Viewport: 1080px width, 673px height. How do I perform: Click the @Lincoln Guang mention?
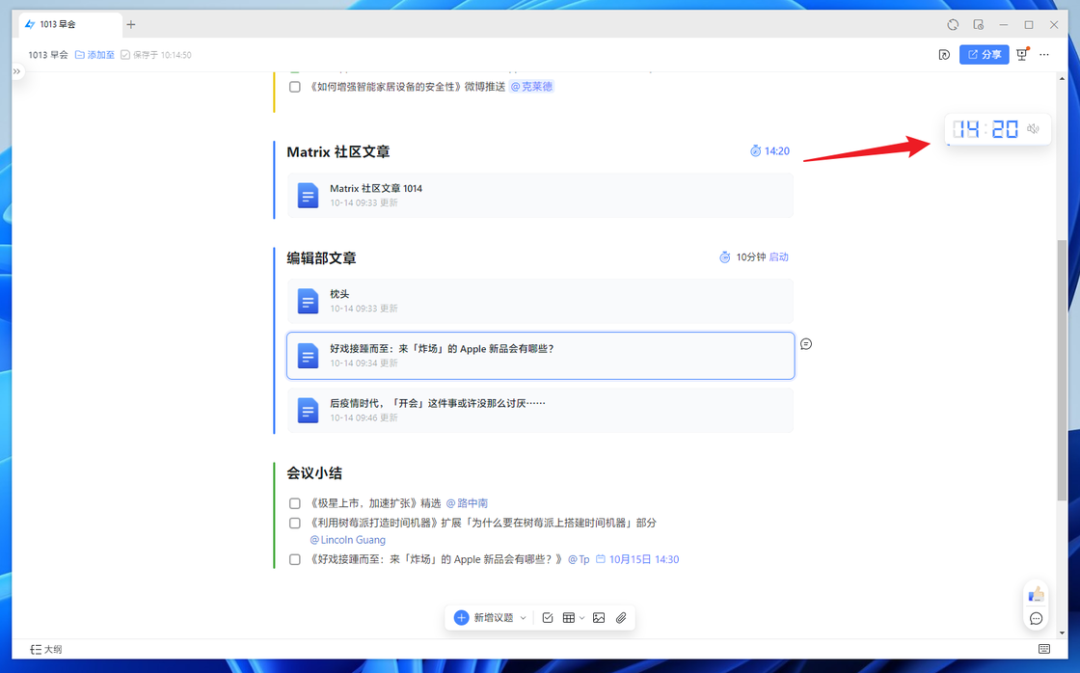[348, 540]
